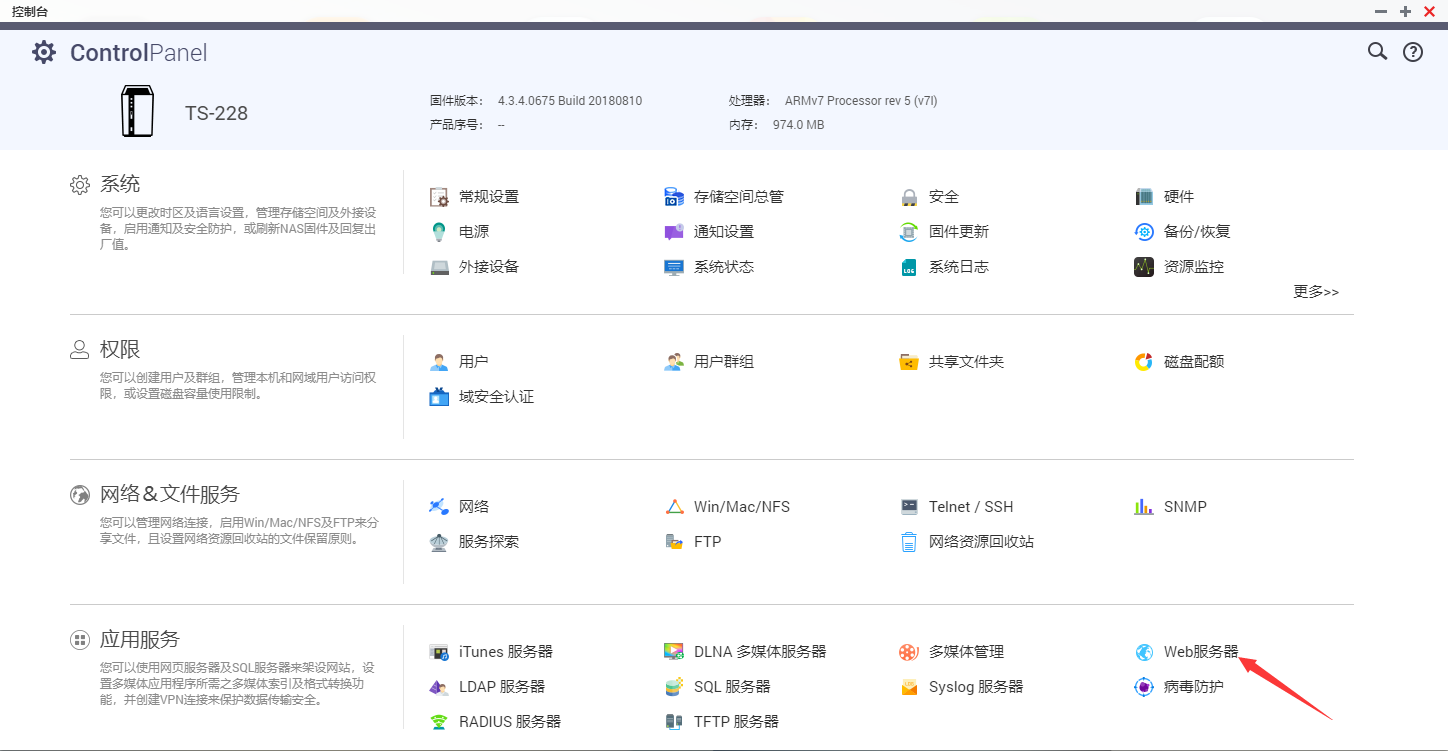Select the 系统 category heading
The width and height of the screenshot is (1448, 751).
coord(120,185)
